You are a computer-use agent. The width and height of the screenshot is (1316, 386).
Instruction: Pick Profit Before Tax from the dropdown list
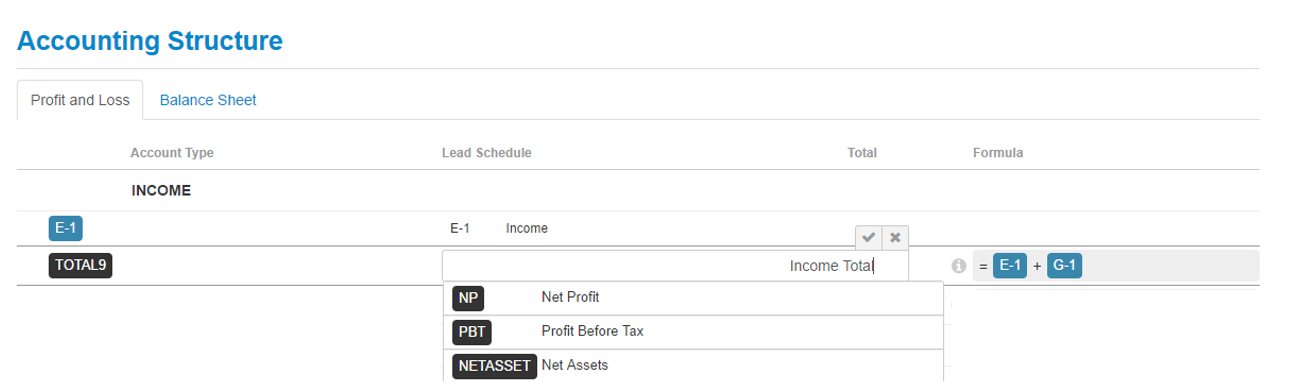pos(592,331)
